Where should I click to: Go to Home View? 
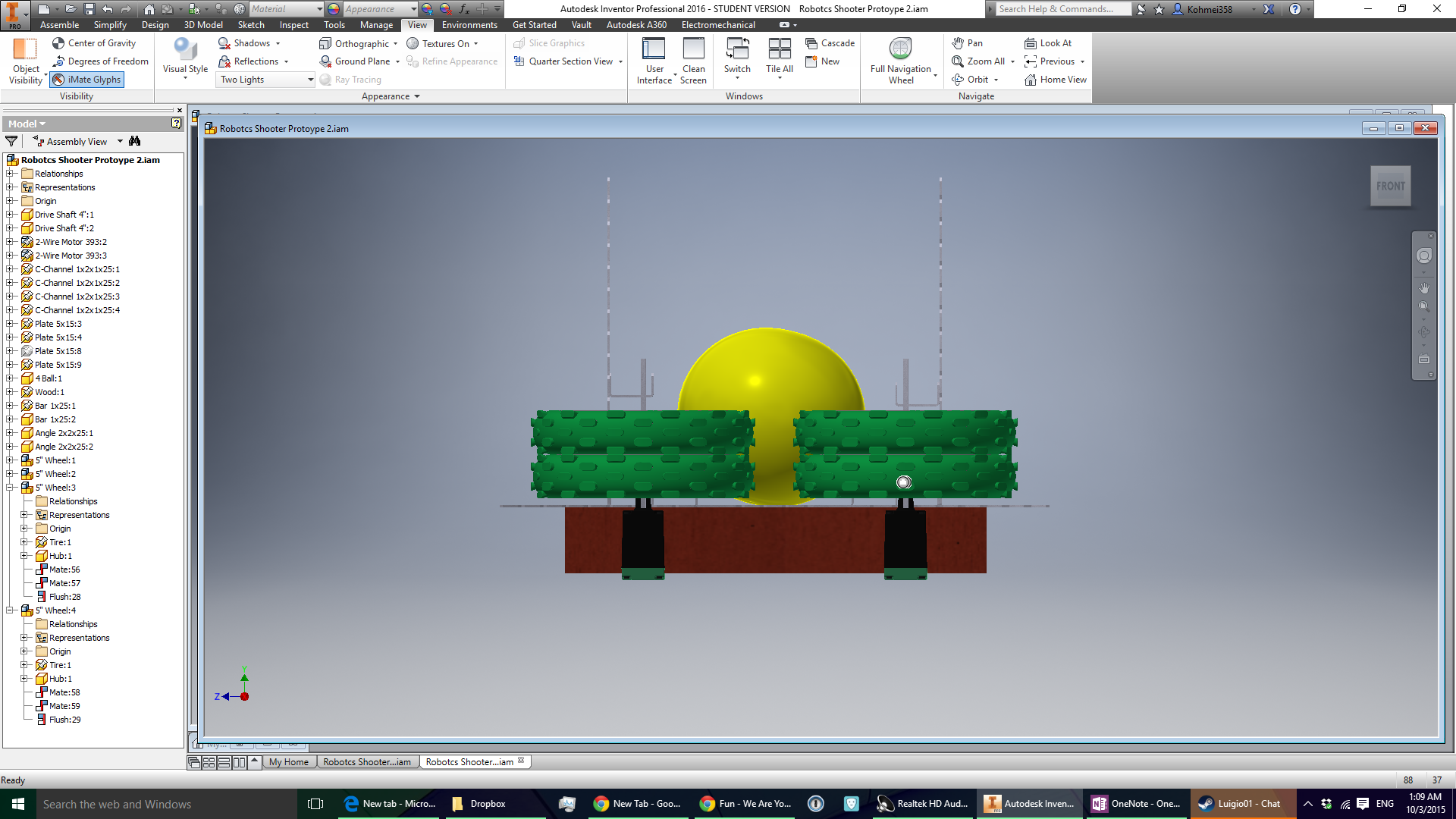point(1056,80)
